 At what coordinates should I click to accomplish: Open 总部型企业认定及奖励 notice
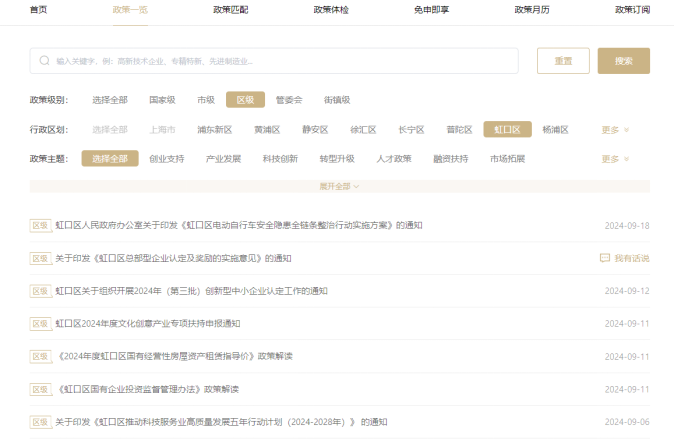tap(173, 258)
